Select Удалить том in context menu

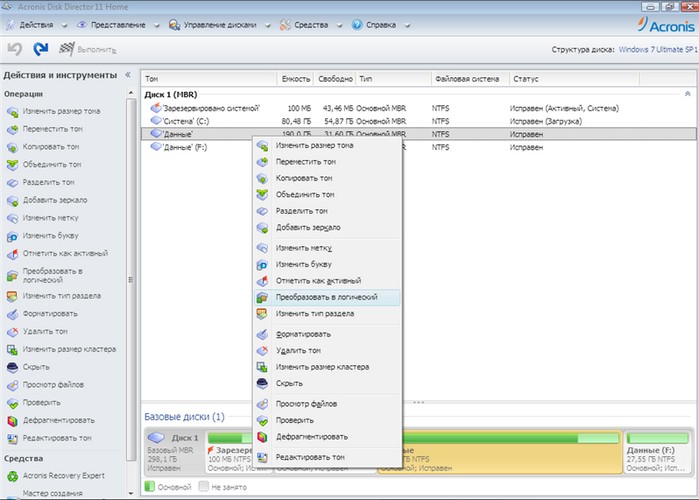click(299, 351)
